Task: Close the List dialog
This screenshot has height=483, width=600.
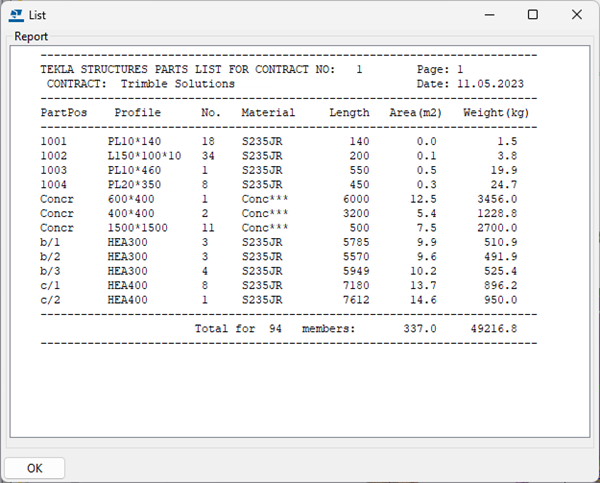Action: (x=577, y=15)
